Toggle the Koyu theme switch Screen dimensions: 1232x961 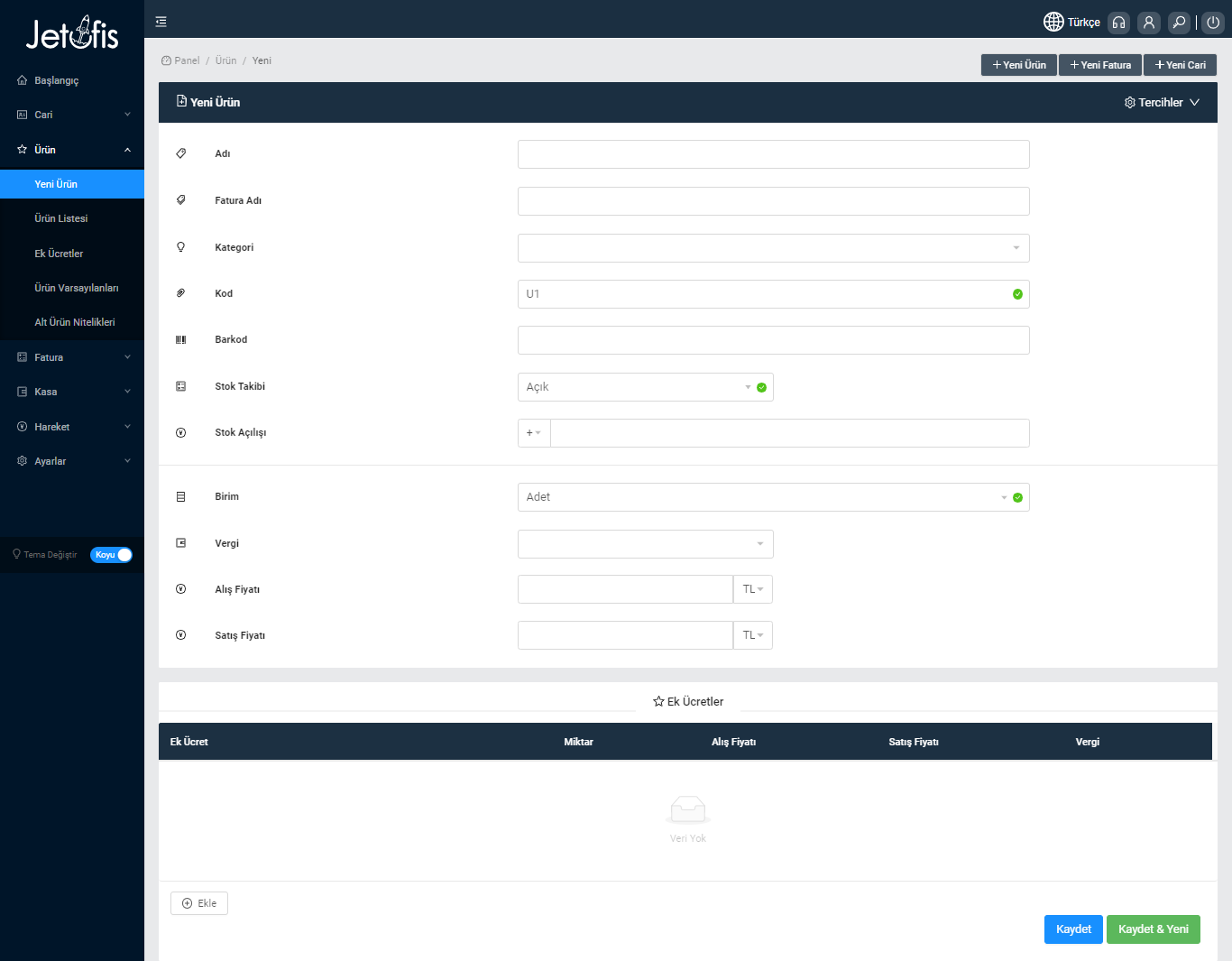pyautogui.click(x=111, y=555)
